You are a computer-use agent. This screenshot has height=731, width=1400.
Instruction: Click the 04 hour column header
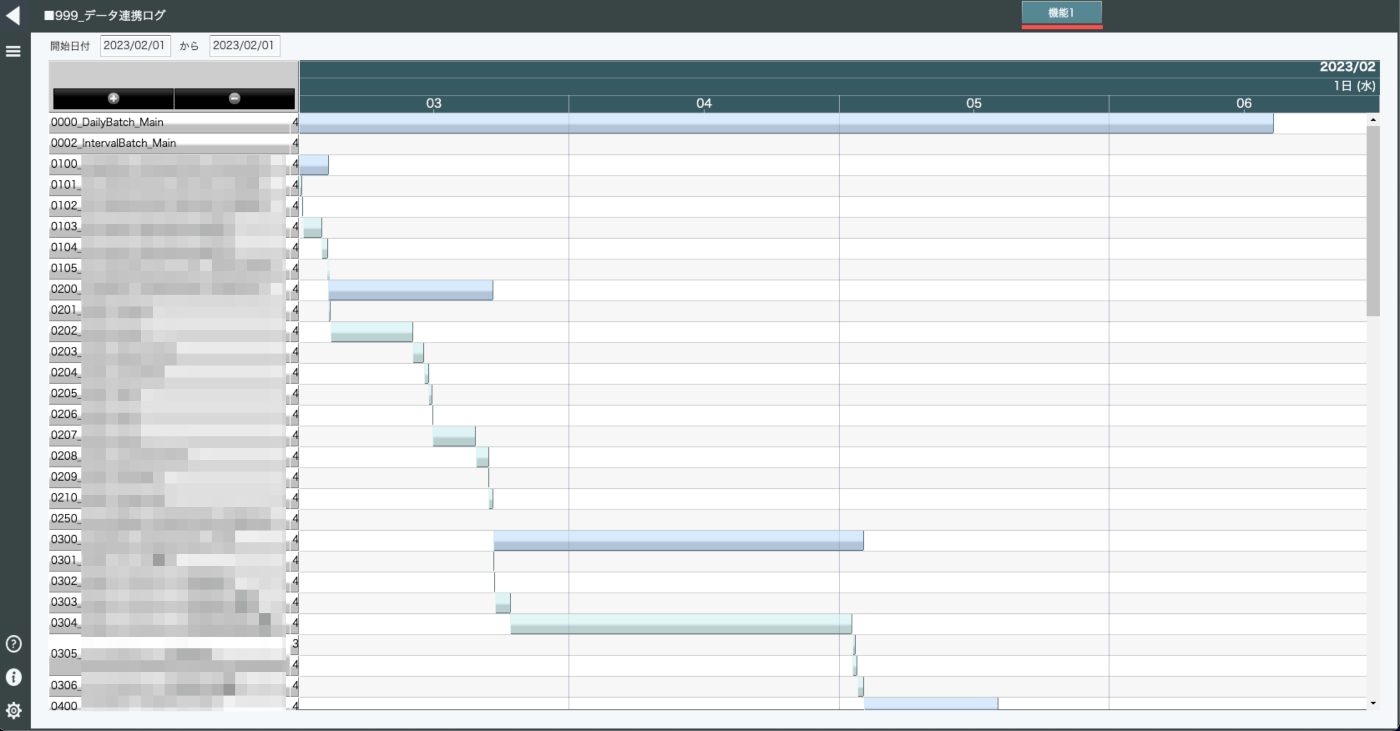(704, 104)
